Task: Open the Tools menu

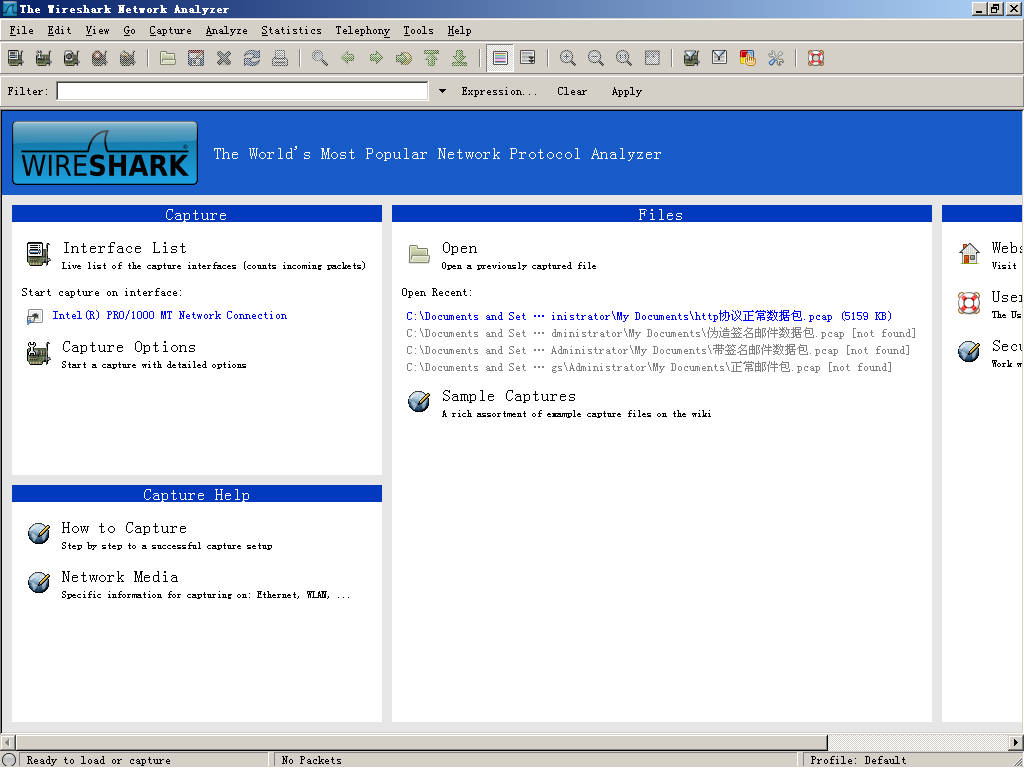Action: coord(418,31)
